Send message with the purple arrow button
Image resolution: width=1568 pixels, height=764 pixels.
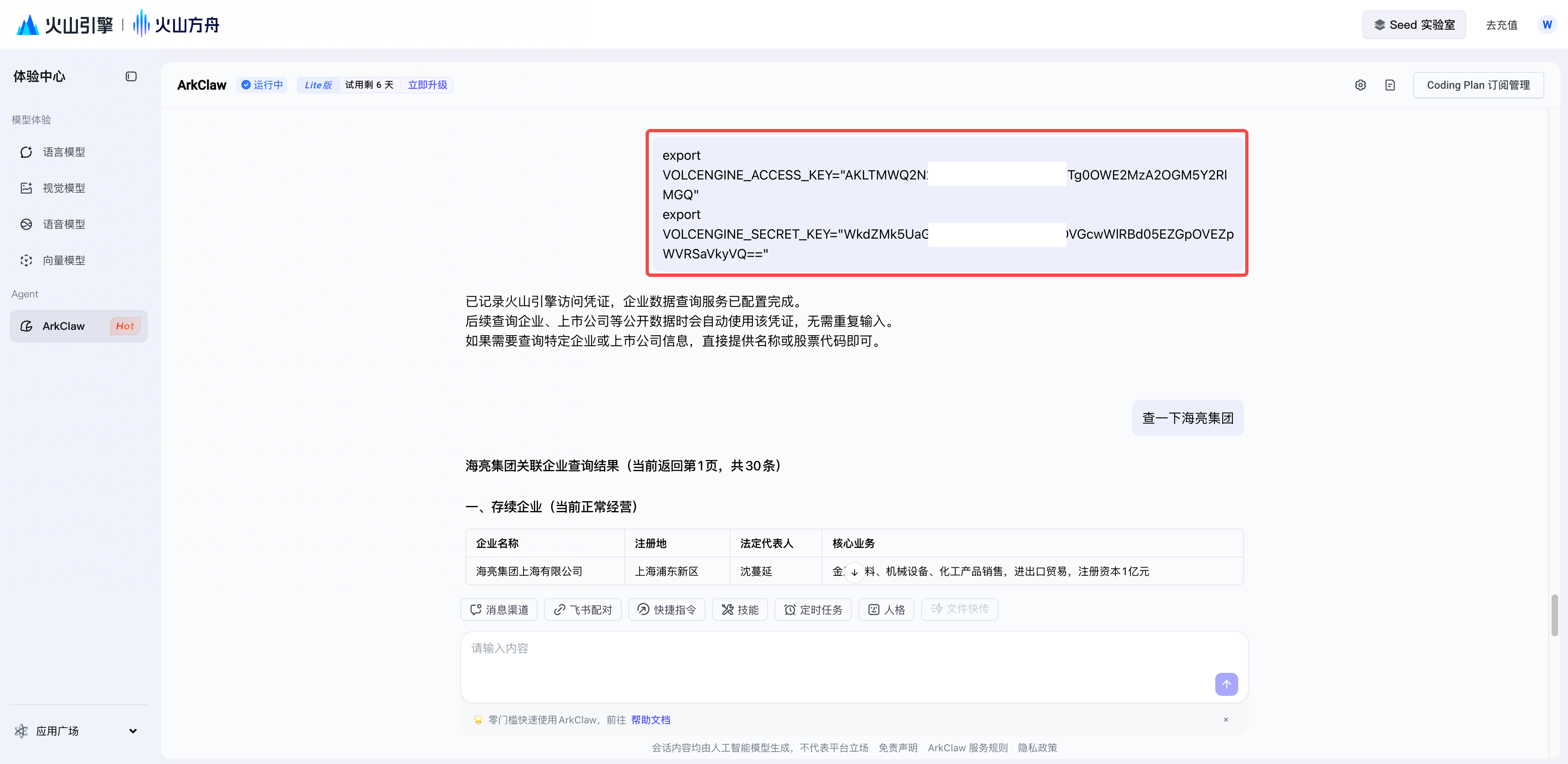1226,683
